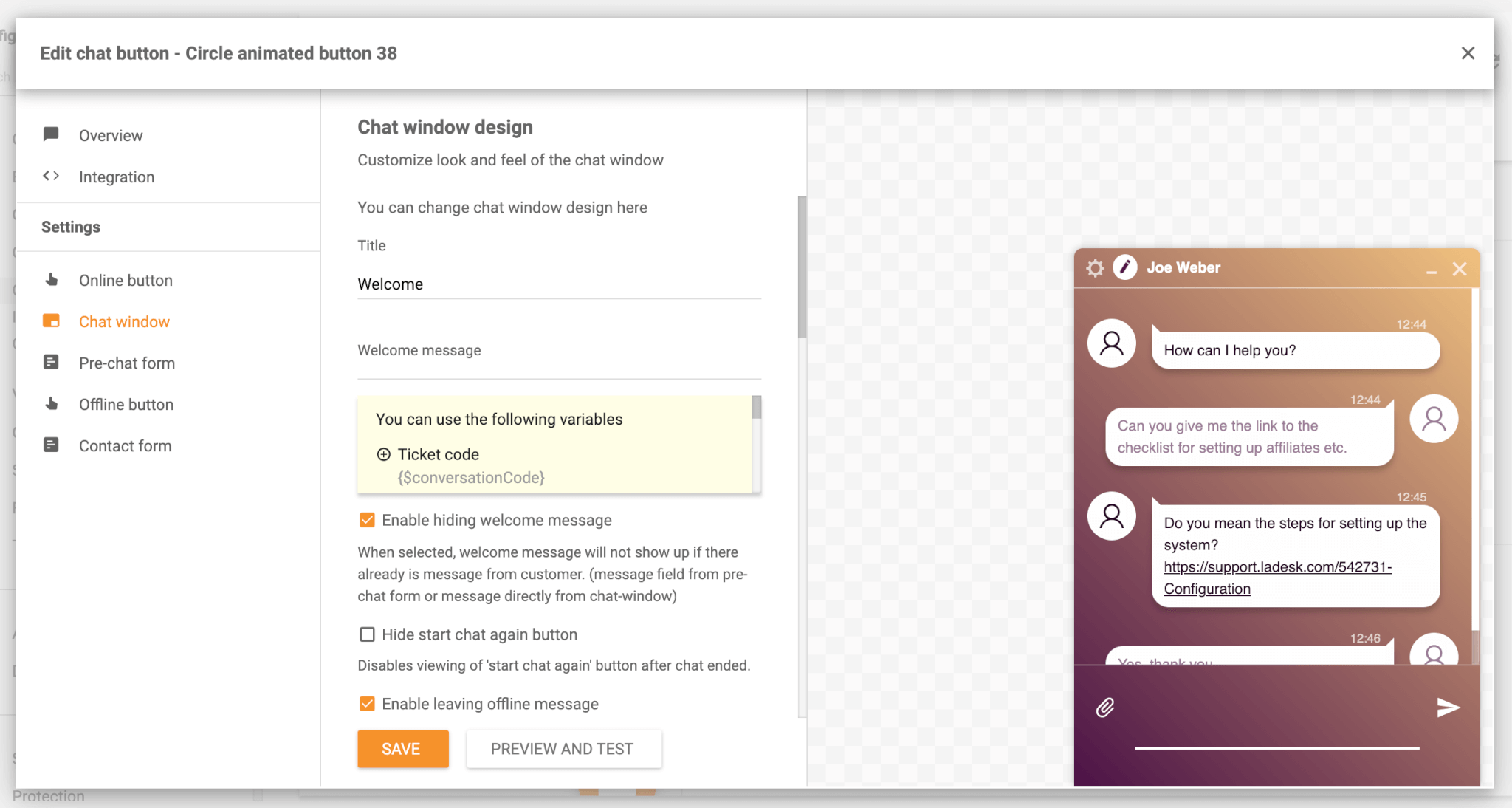
Task: Select the Chat window settings tab
Action: click(x=124, y=321)
